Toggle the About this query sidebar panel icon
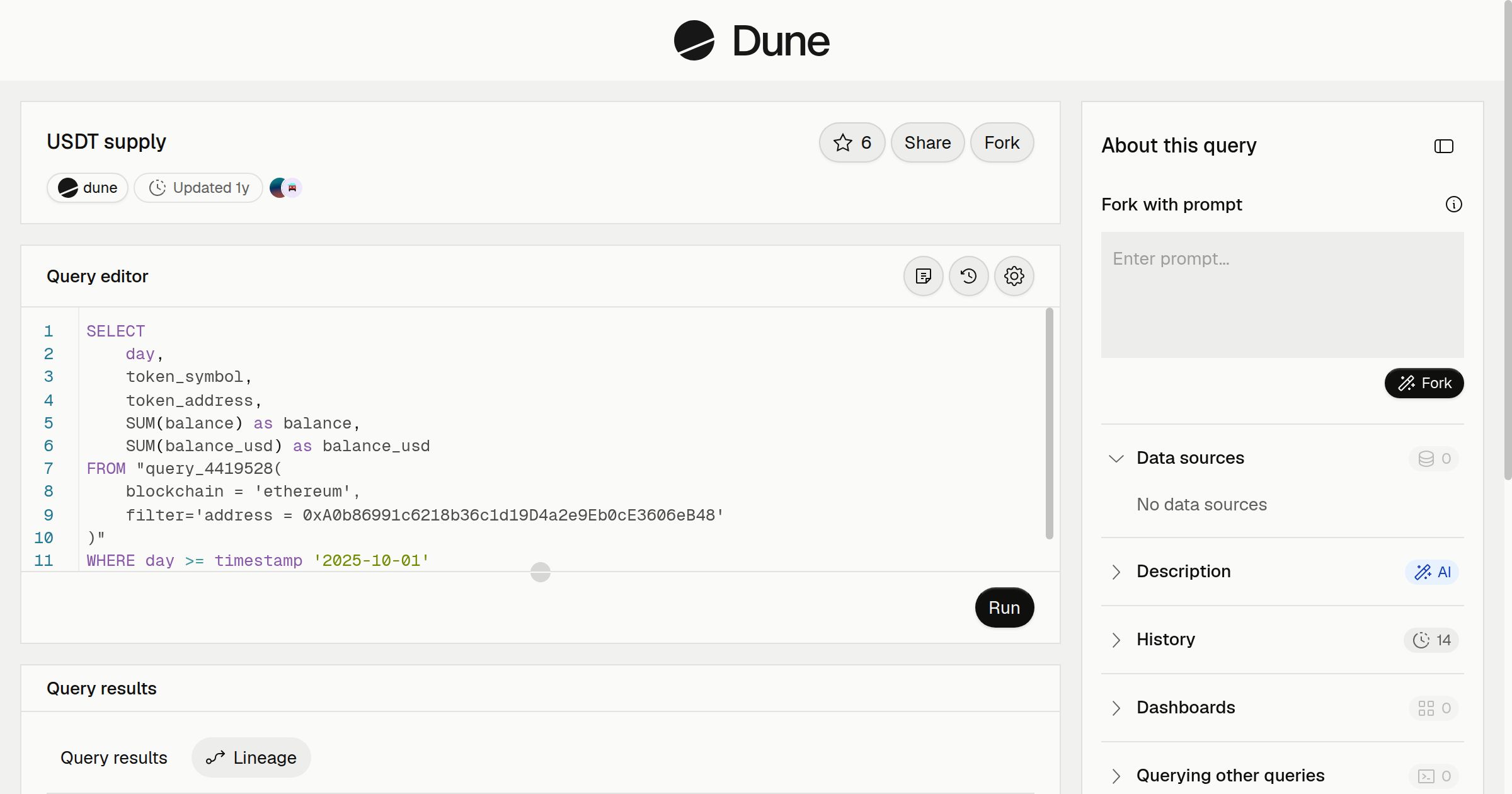The image size is (1512, 794). tap(1443, 146)
